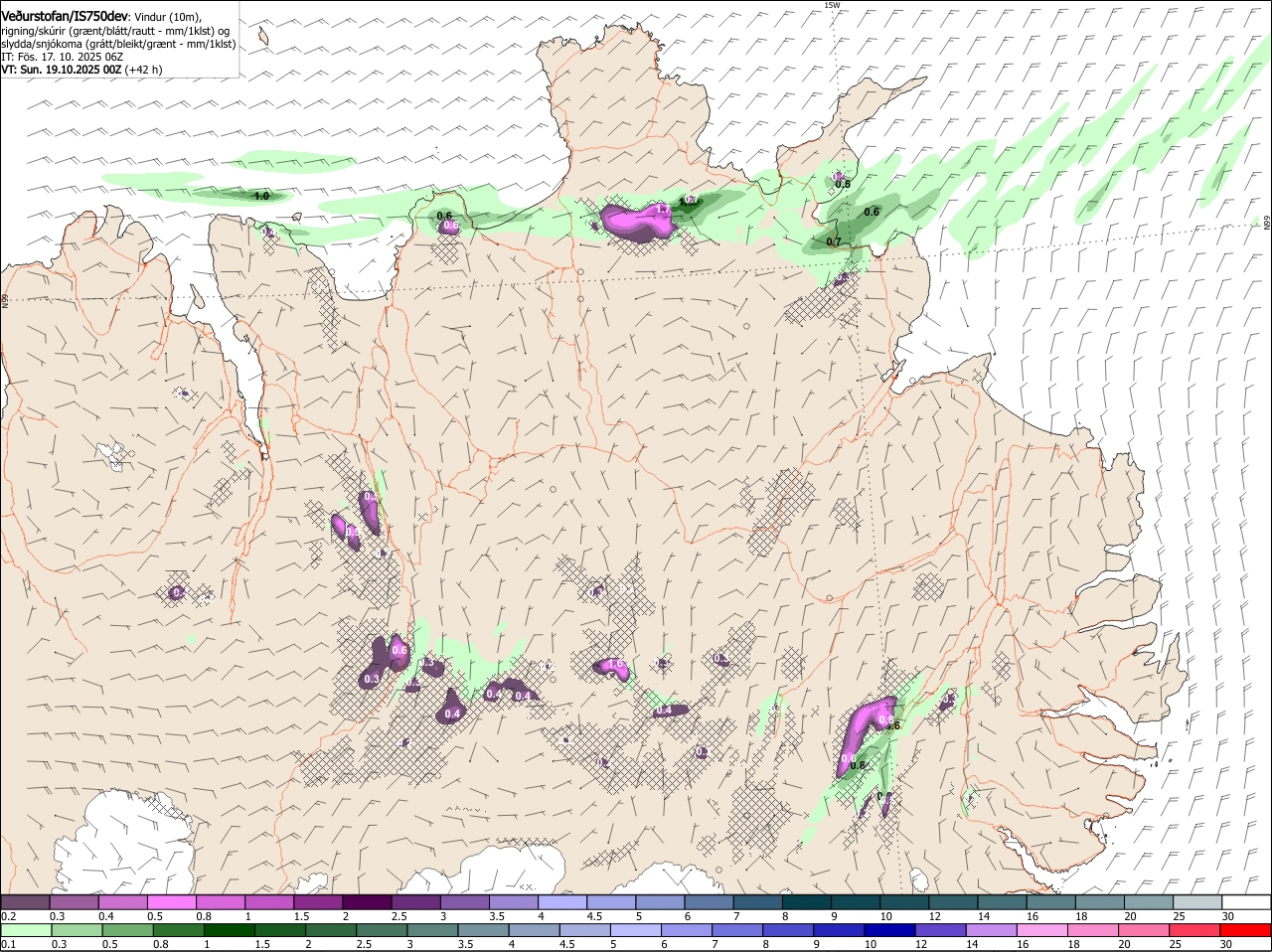The height and width of the screenshot is (952, 1272).
Task: Select the bottom-row 14–16 light violet swatch
Action: [x=991, y=930]
